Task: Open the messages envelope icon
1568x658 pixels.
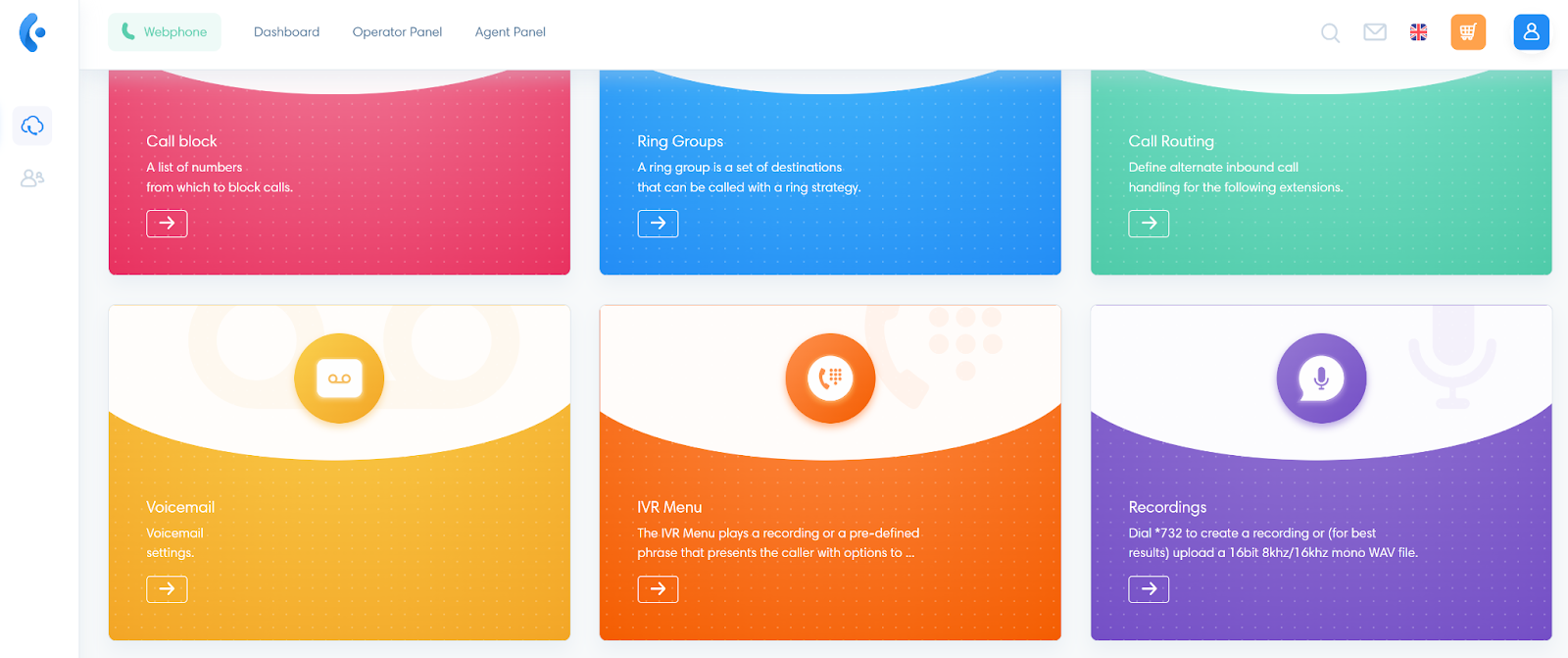Action: click(1375, 32)
